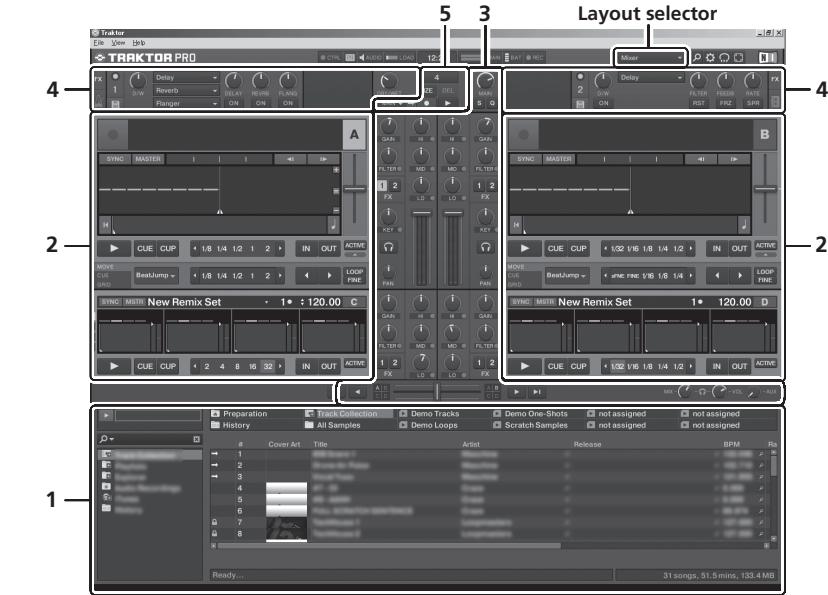Open the browser search magnifier in header
The image size is (828, 595).
(x=697, y=58)
